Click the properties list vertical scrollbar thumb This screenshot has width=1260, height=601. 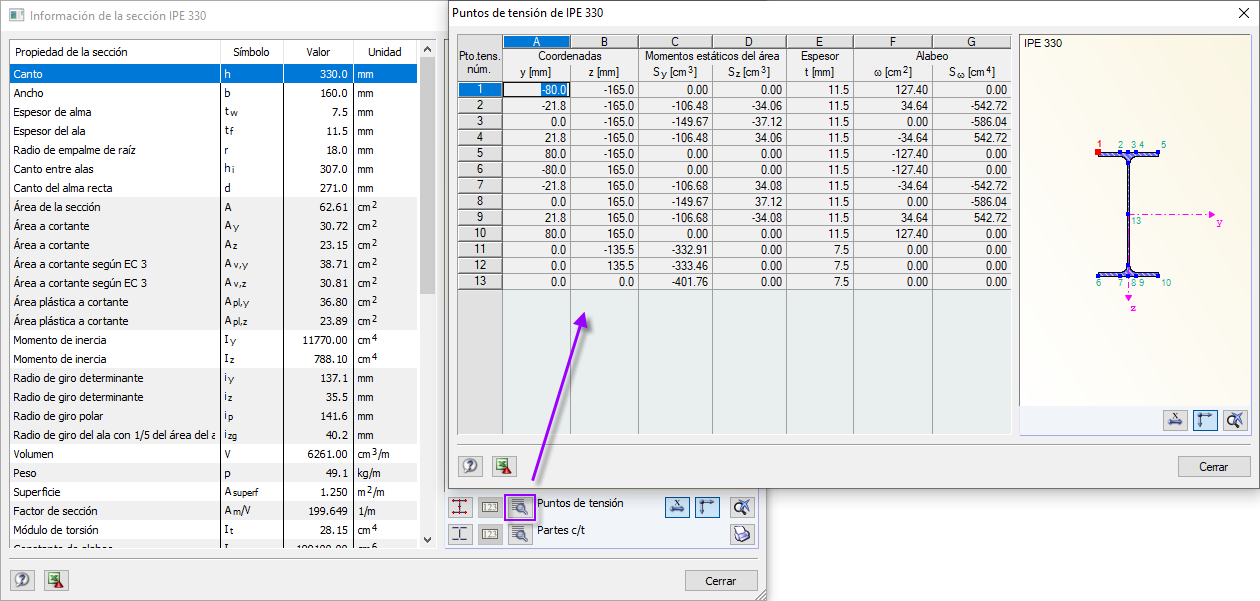(x=427, y=175)
